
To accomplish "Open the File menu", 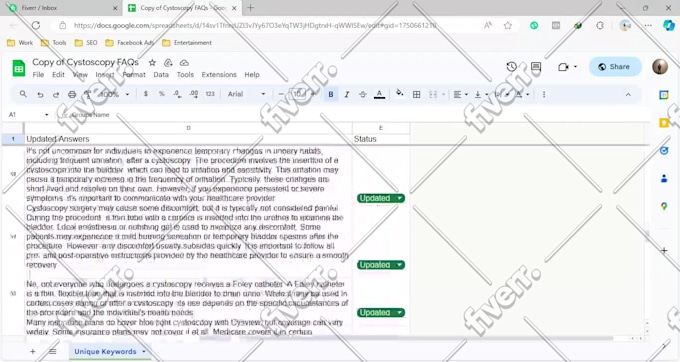I will pyautogui.click(x=38, y=75).
